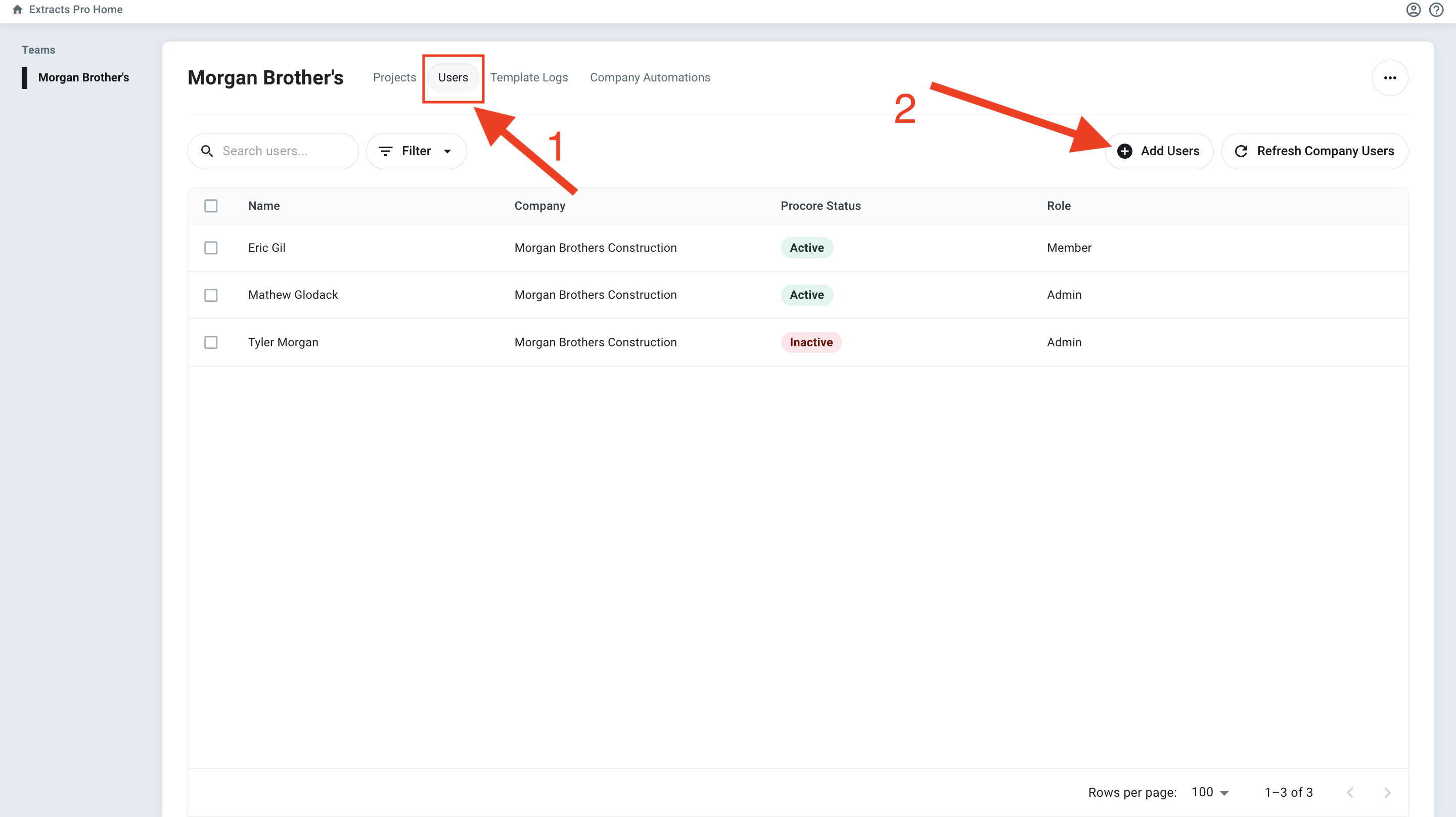Viewport: 1456px width, 817px height.
Task: Click the plus icon on Add Users
Action: click(1125, 151)
